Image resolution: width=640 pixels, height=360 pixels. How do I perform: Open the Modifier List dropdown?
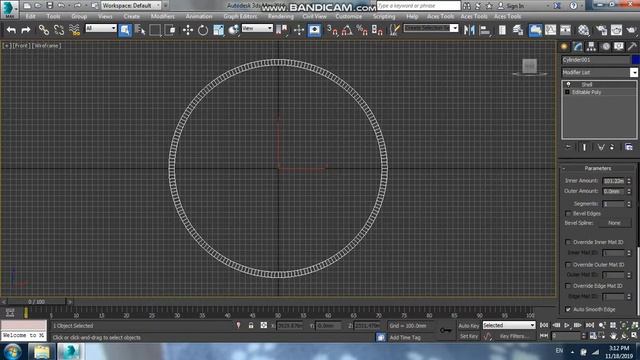633,73
